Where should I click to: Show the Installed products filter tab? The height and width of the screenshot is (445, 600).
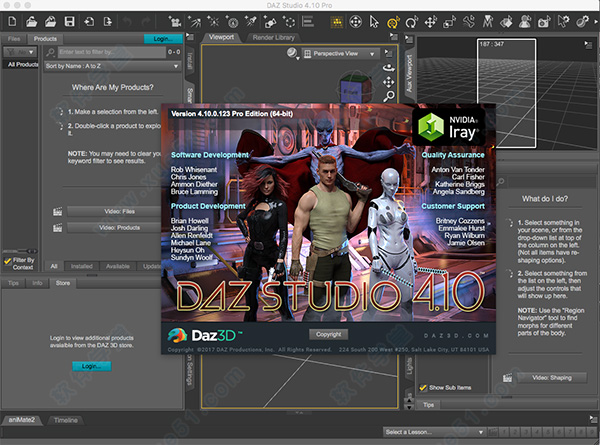click(82, 266)
